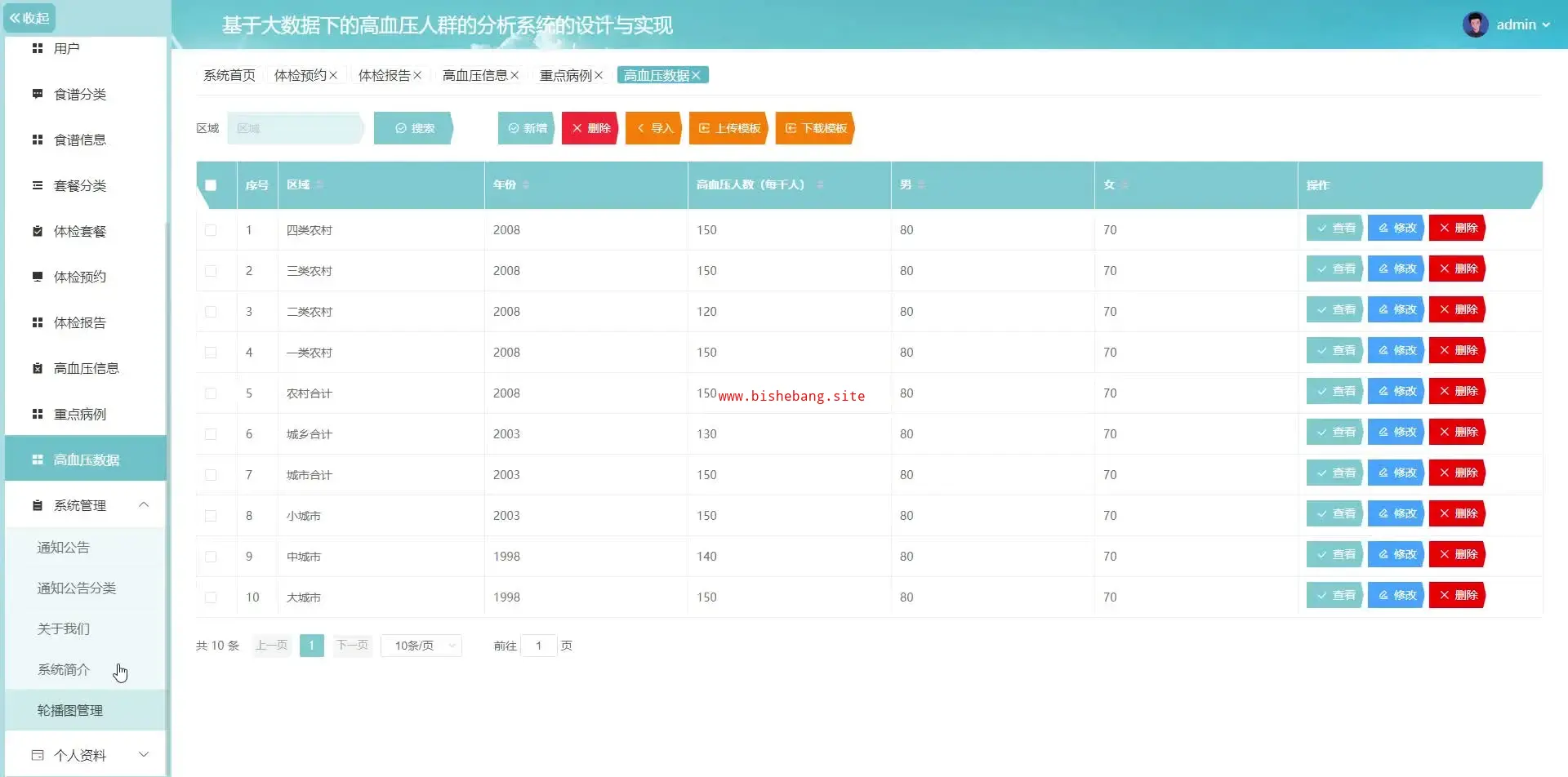Close the 高血压数据 tab

696,75
